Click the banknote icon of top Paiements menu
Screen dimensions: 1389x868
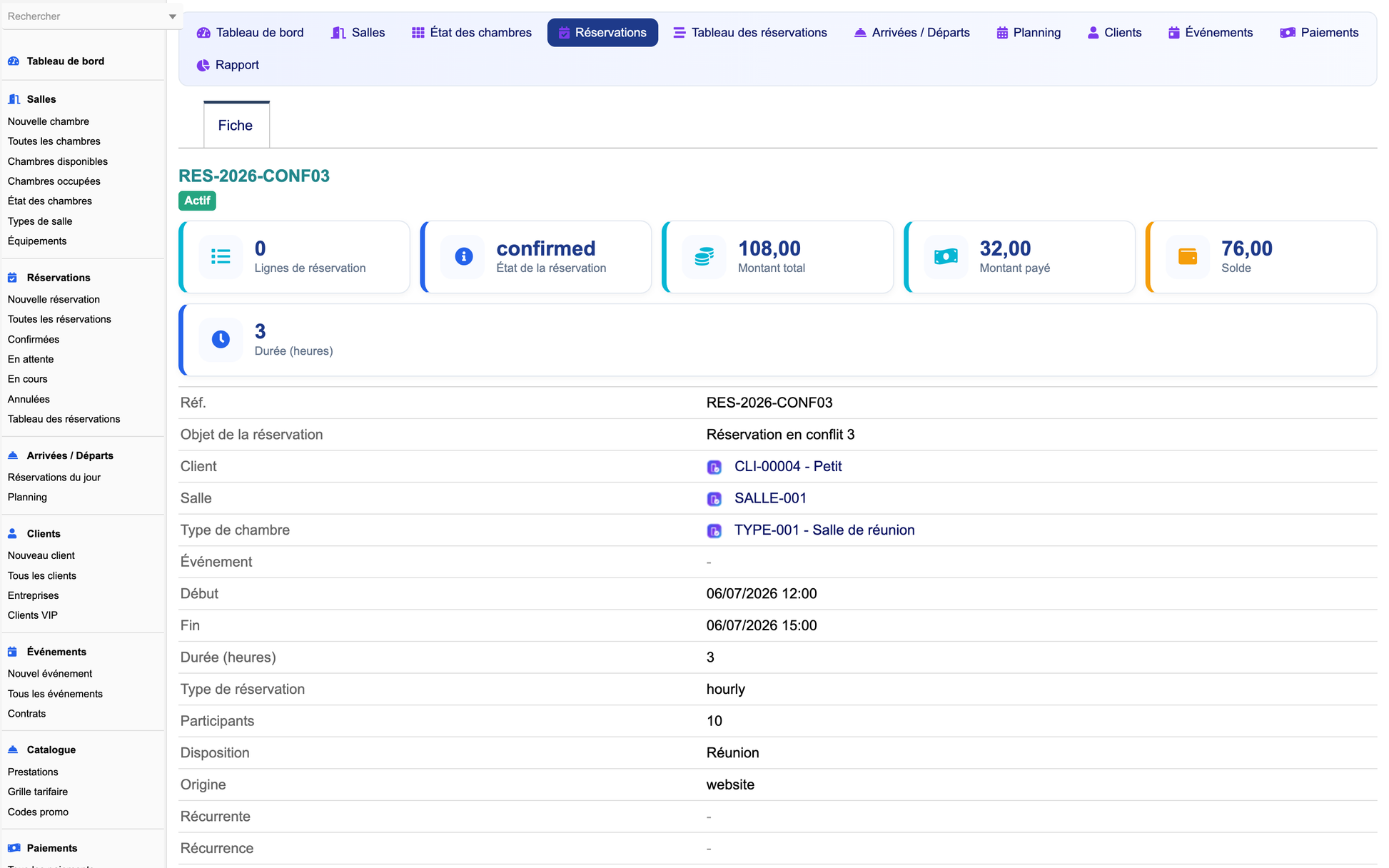[x=1288, y=33]
